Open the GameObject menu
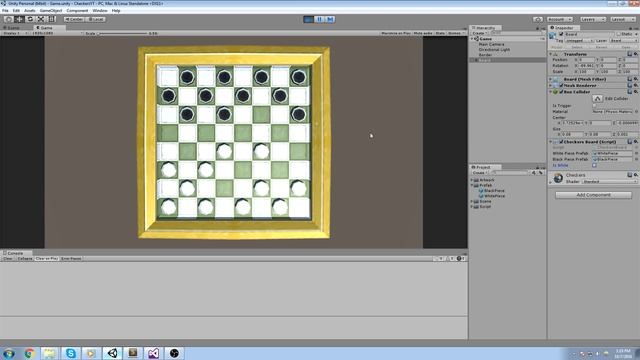The image size is (640, 360). (51, 11)
